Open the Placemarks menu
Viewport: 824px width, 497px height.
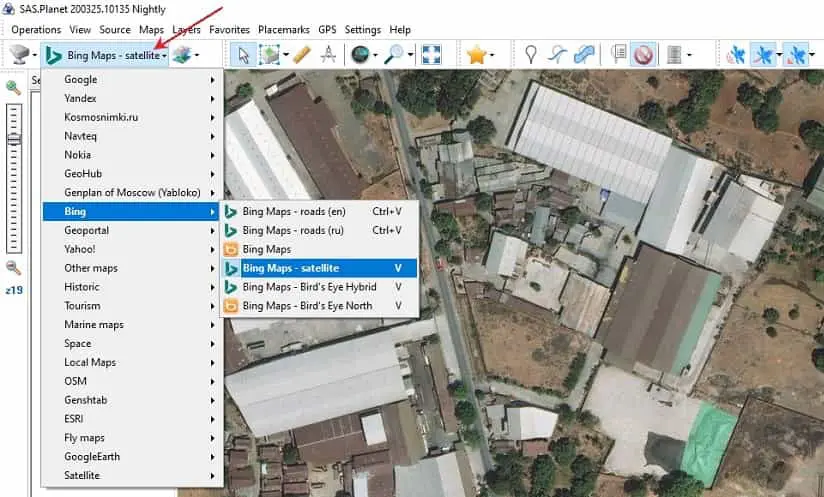(284, 30)
